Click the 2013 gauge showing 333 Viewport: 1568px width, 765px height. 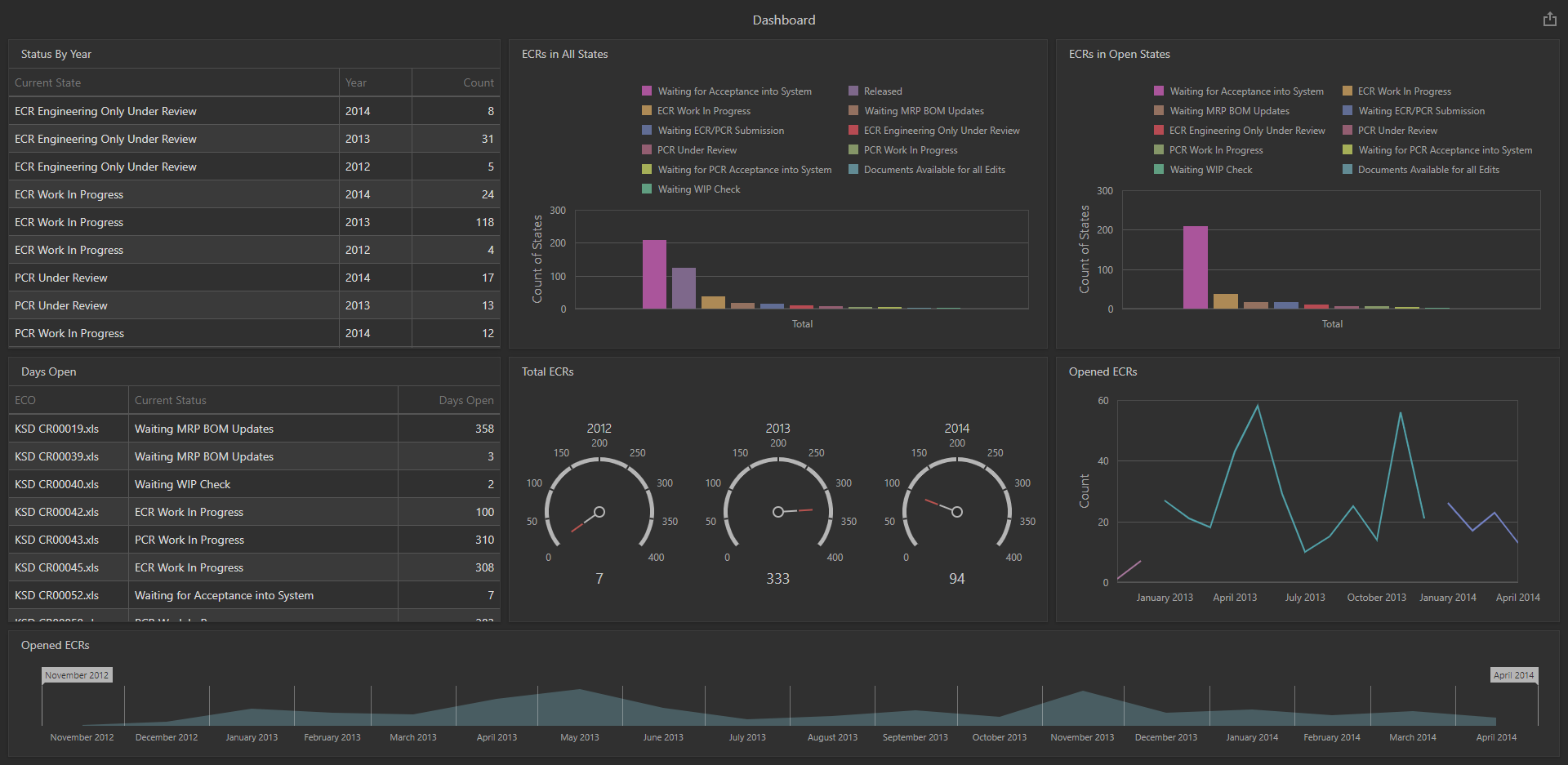777,512
